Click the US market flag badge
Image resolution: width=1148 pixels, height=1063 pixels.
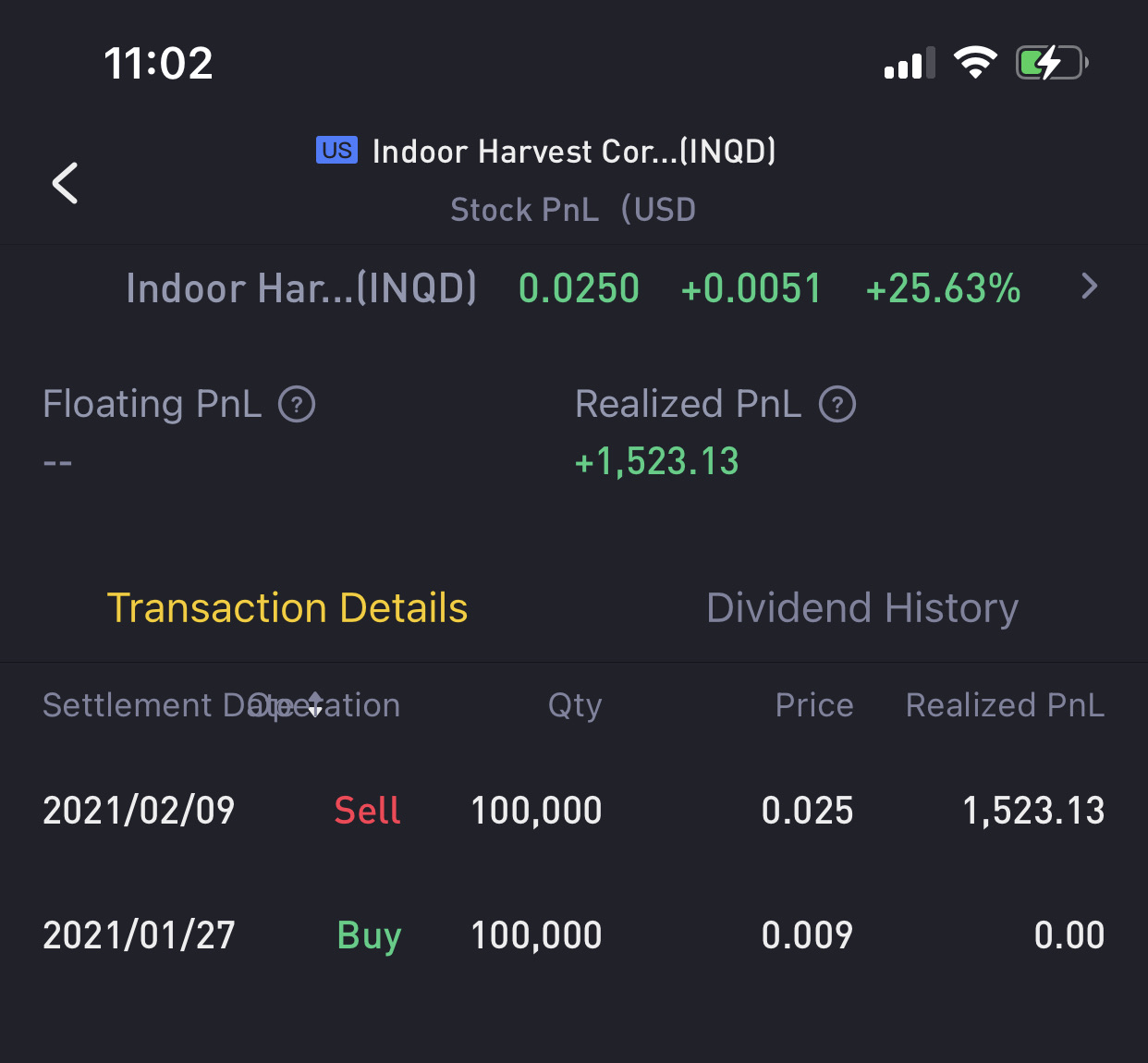(336, 150)
